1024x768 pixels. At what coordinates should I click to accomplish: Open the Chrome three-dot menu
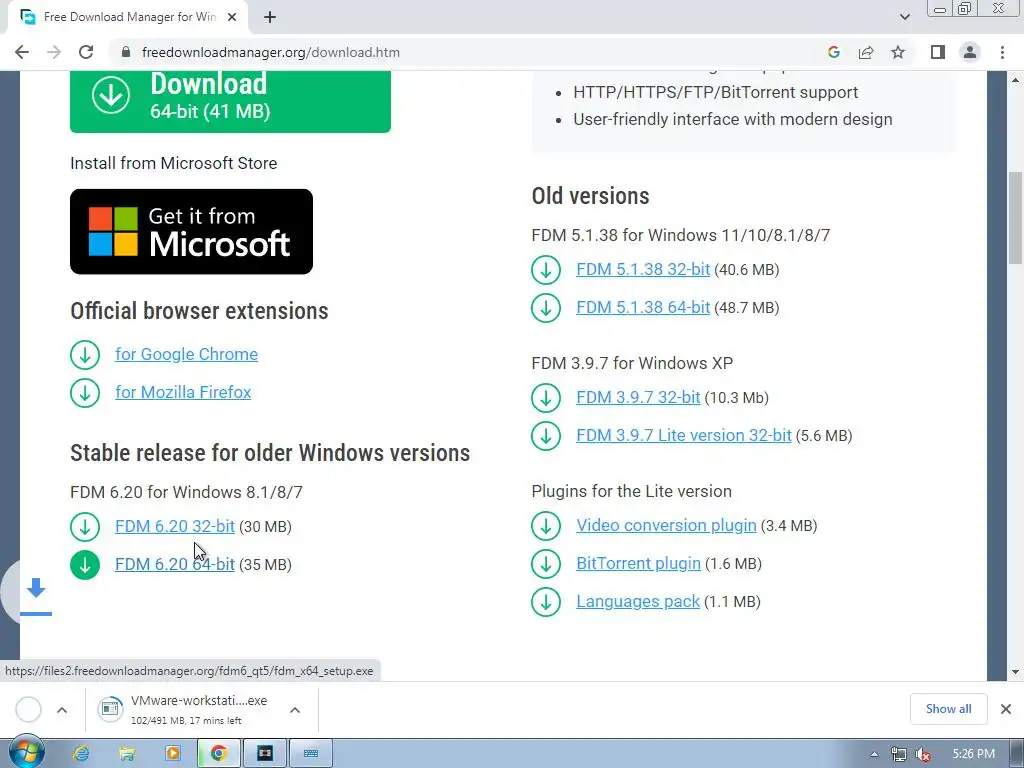coord(1002,52)
